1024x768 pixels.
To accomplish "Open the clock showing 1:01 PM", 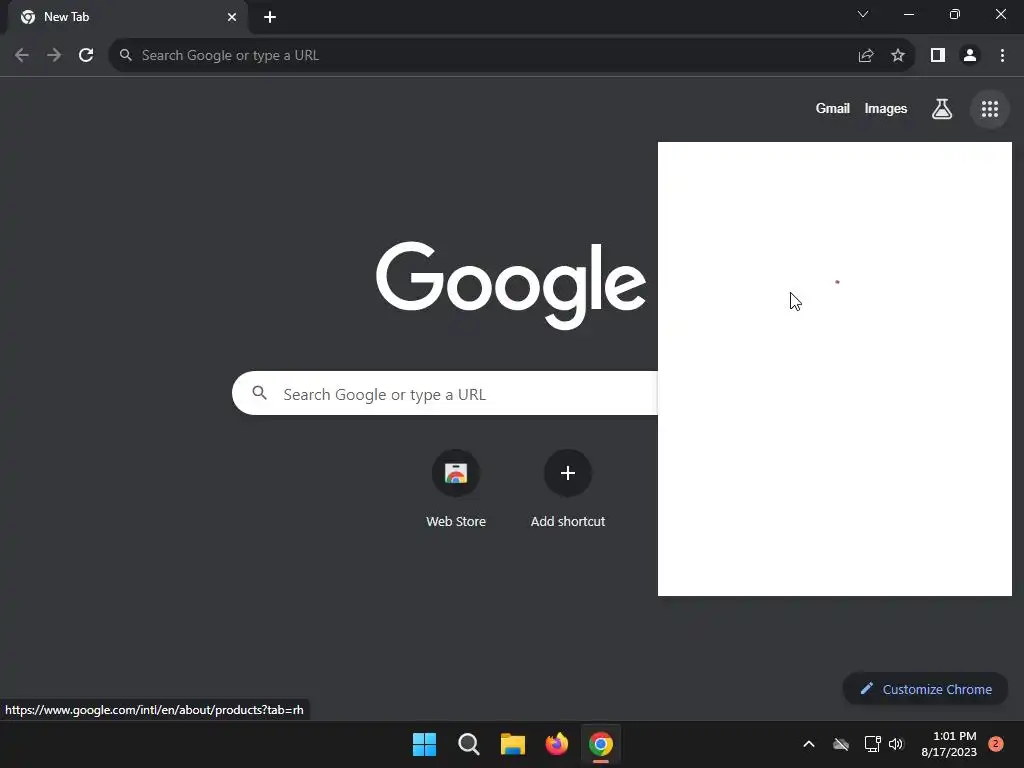I will point(949,744).
